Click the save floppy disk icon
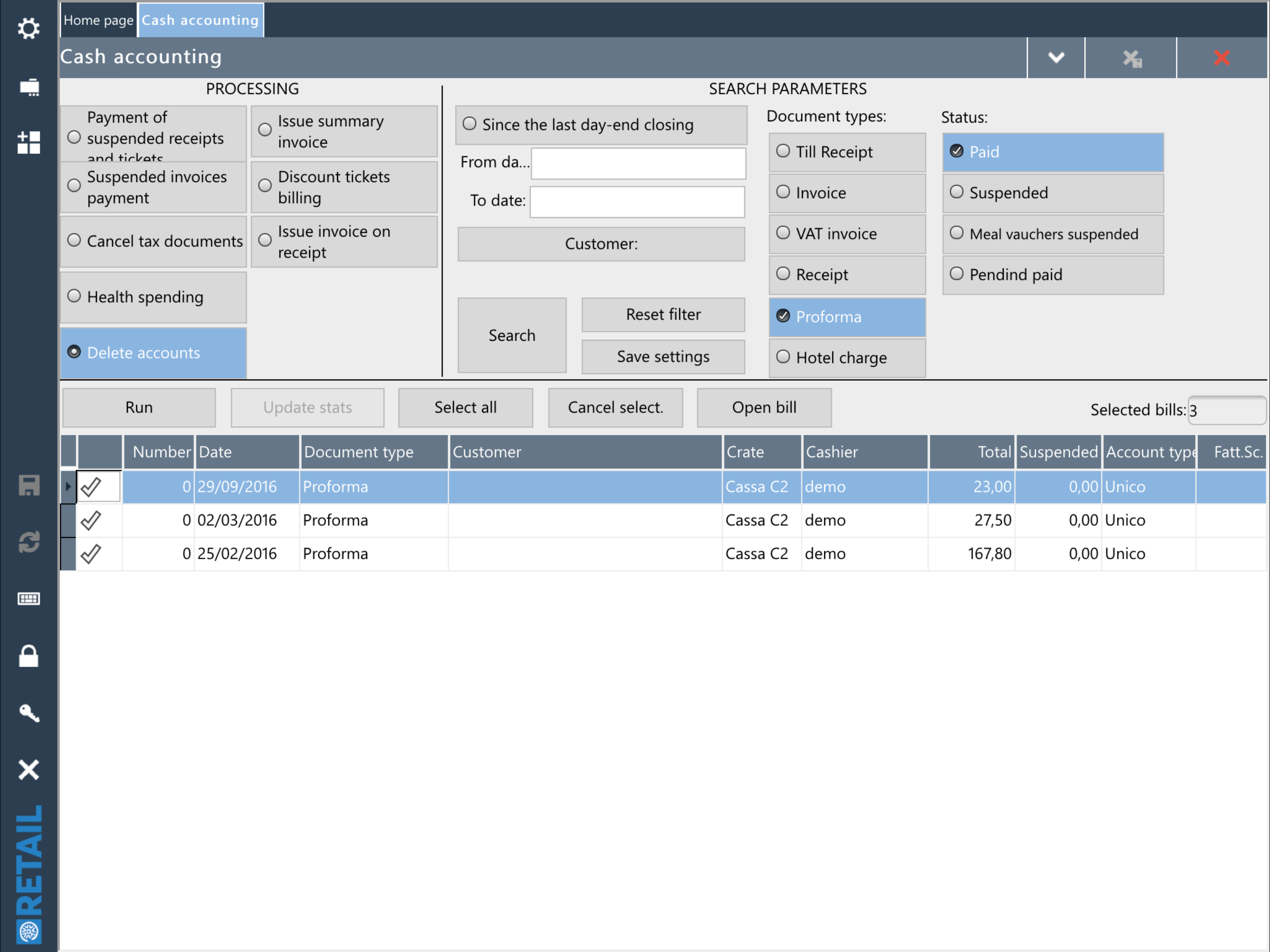This screenshot has height=952, width=1270. click(x=28, y=485)
